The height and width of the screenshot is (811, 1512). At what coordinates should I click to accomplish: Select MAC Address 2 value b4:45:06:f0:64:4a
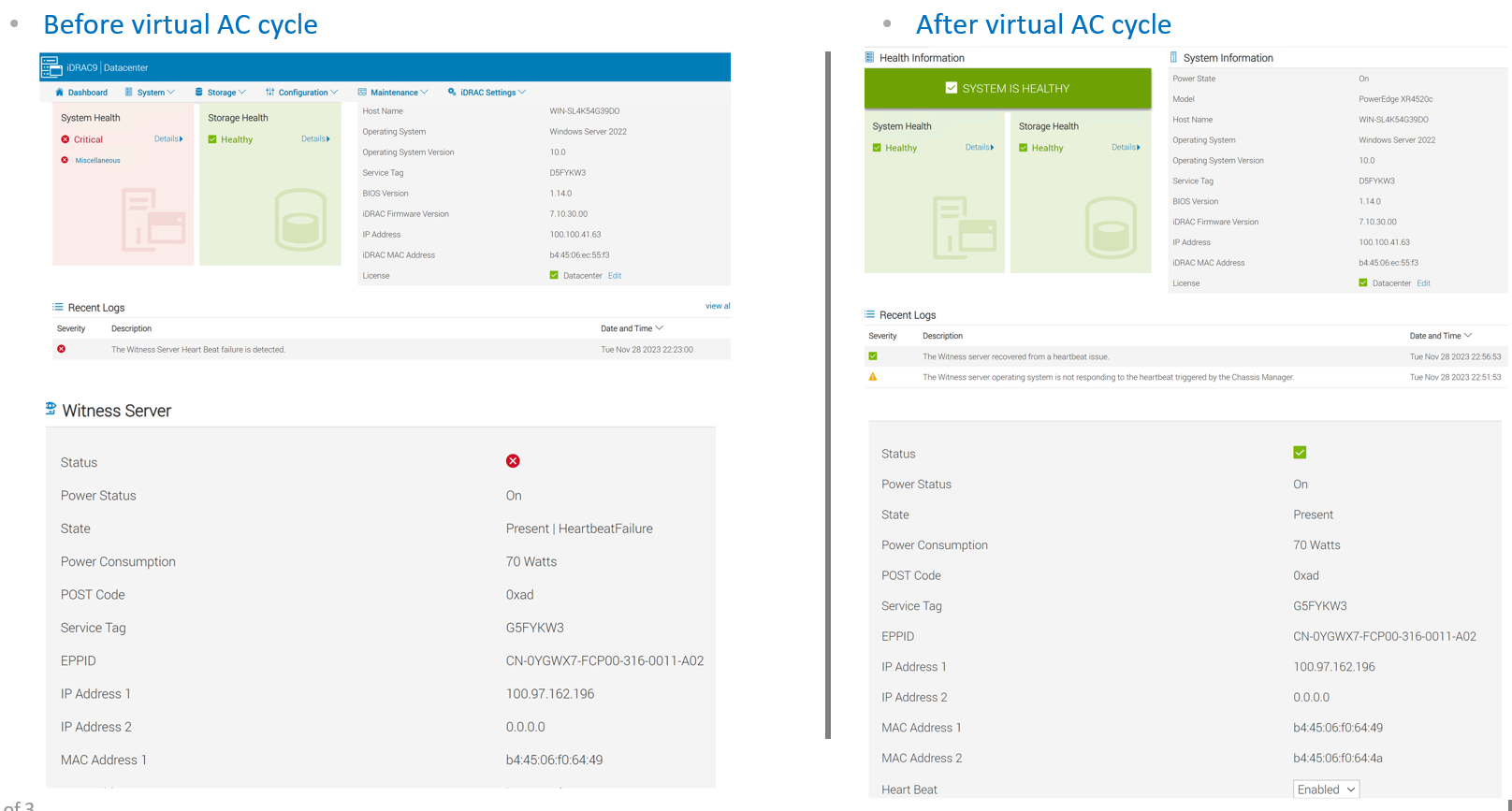tap(1338, 759)
